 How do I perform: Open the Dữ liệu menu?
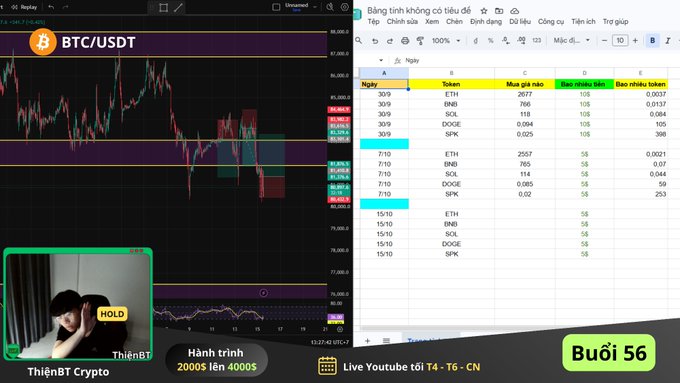tap(520, 21)
